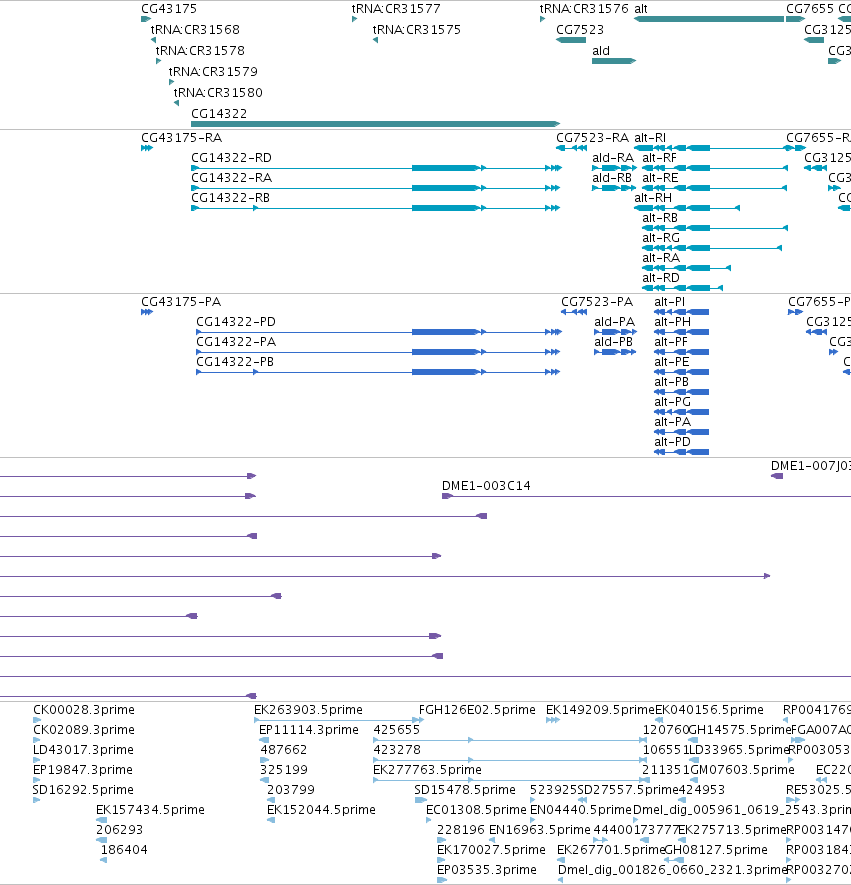Select the CG7523-RA transcript label
The height and width of the screenshot is (885, 851).
pos(592,138)
